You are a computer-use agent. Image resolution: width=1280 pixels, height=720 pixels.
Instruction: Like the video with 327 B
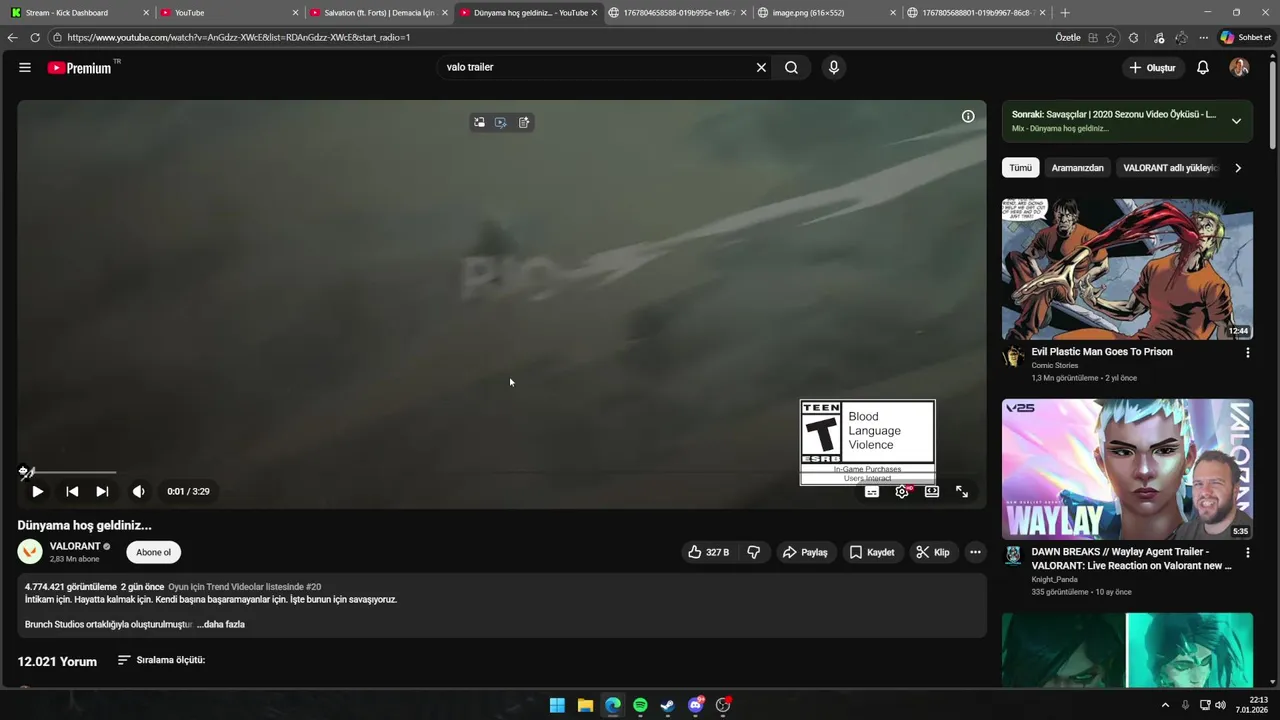click(x=707, y=552)
